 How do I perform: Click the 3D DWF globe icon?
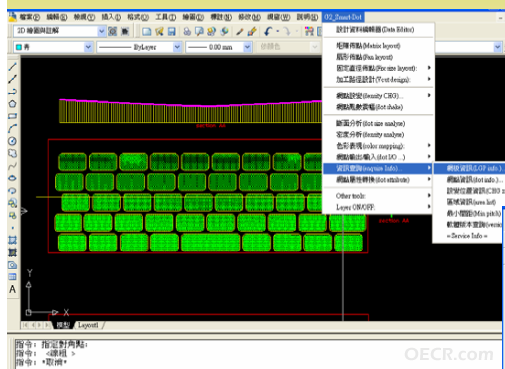224,31
